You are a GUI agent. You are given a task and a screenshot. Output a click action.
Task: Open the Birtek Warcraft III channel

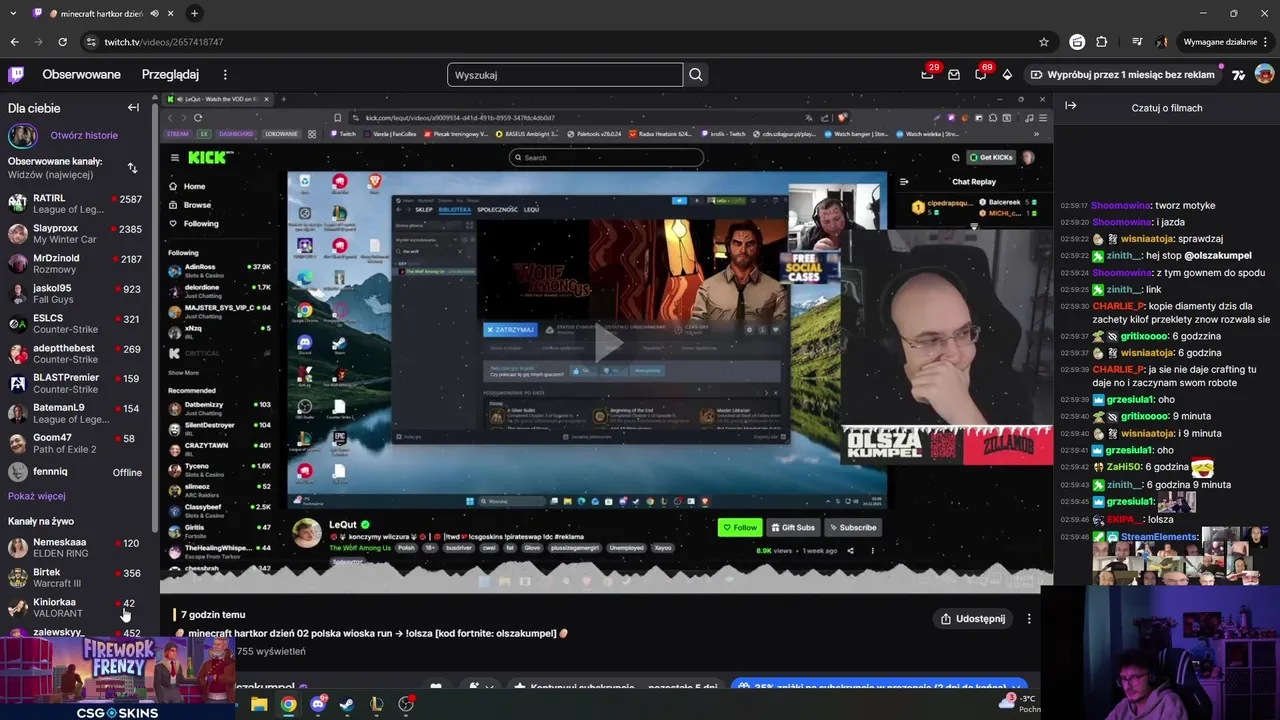(75, 578)
